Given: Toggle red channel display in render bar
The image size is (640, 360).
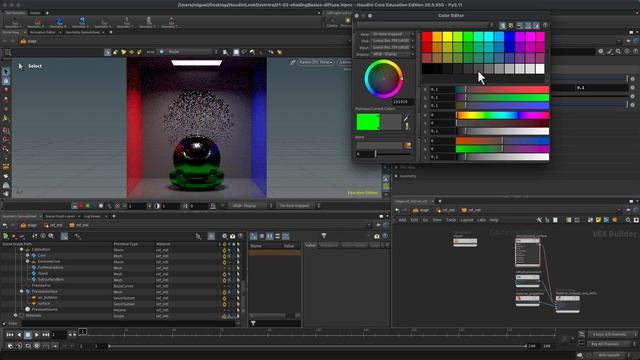Looking at the screenshot, I should [81, 206].
